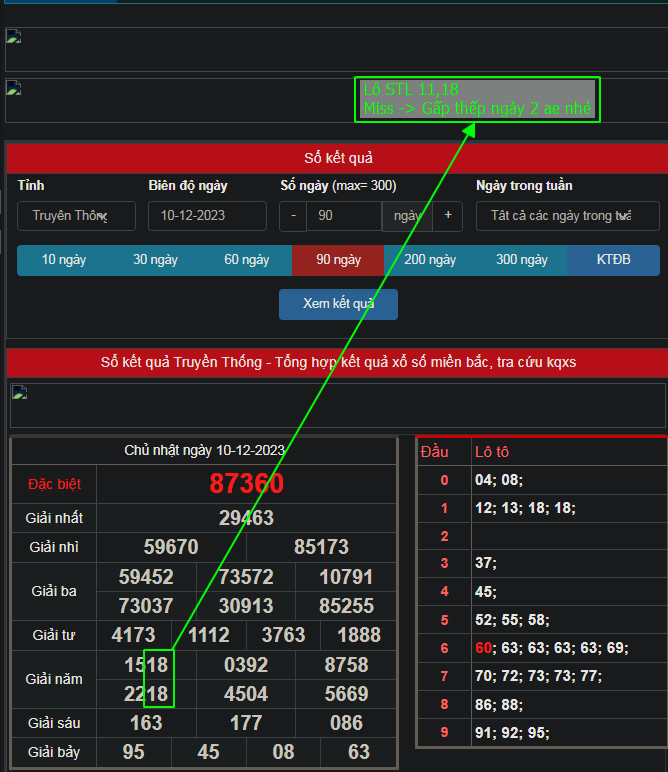The image size is (668, 772).
Task: Increase Số ngày with the plus button
Action: tap(447, 216)
